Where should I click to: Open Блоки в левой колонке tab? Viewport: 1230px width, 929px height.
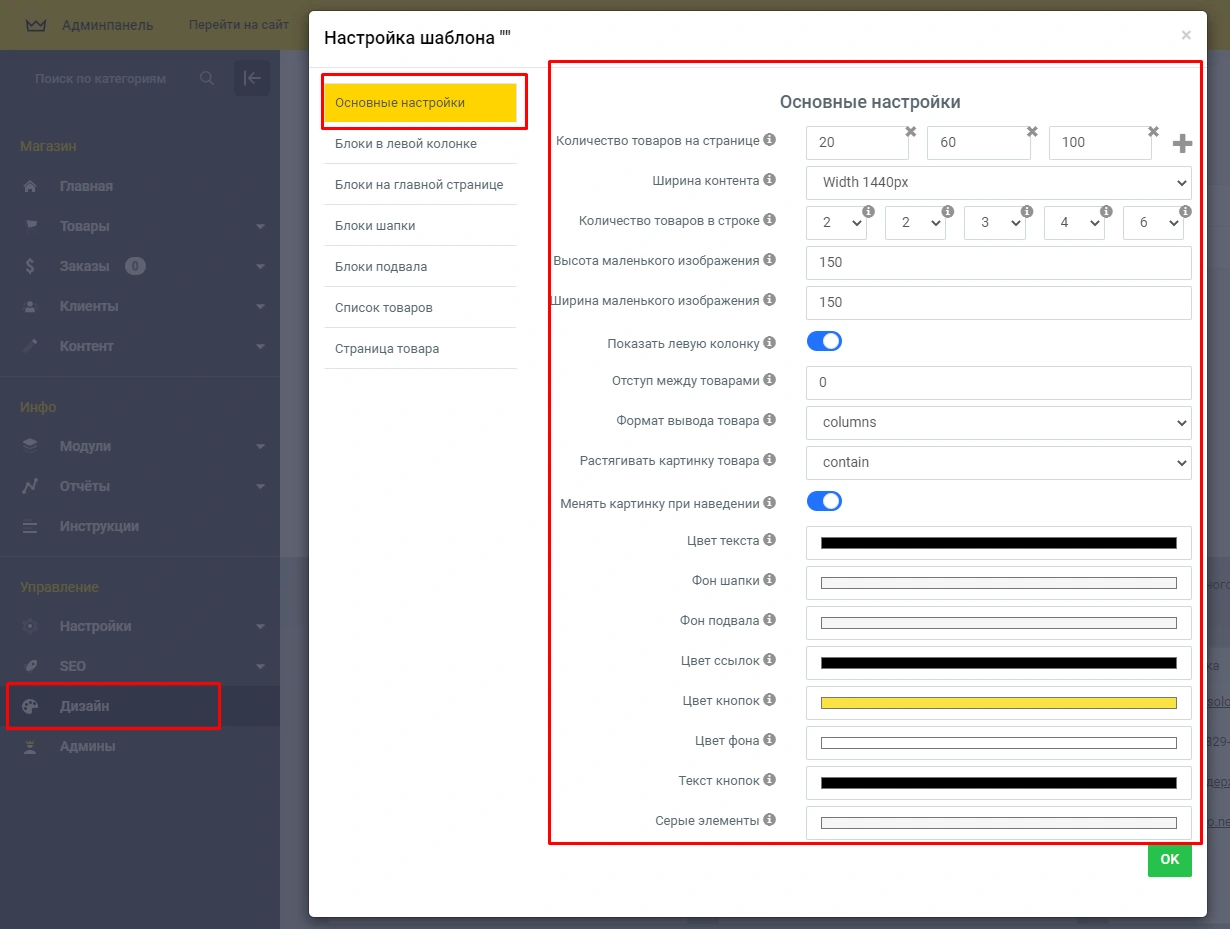tap(406, 144)
